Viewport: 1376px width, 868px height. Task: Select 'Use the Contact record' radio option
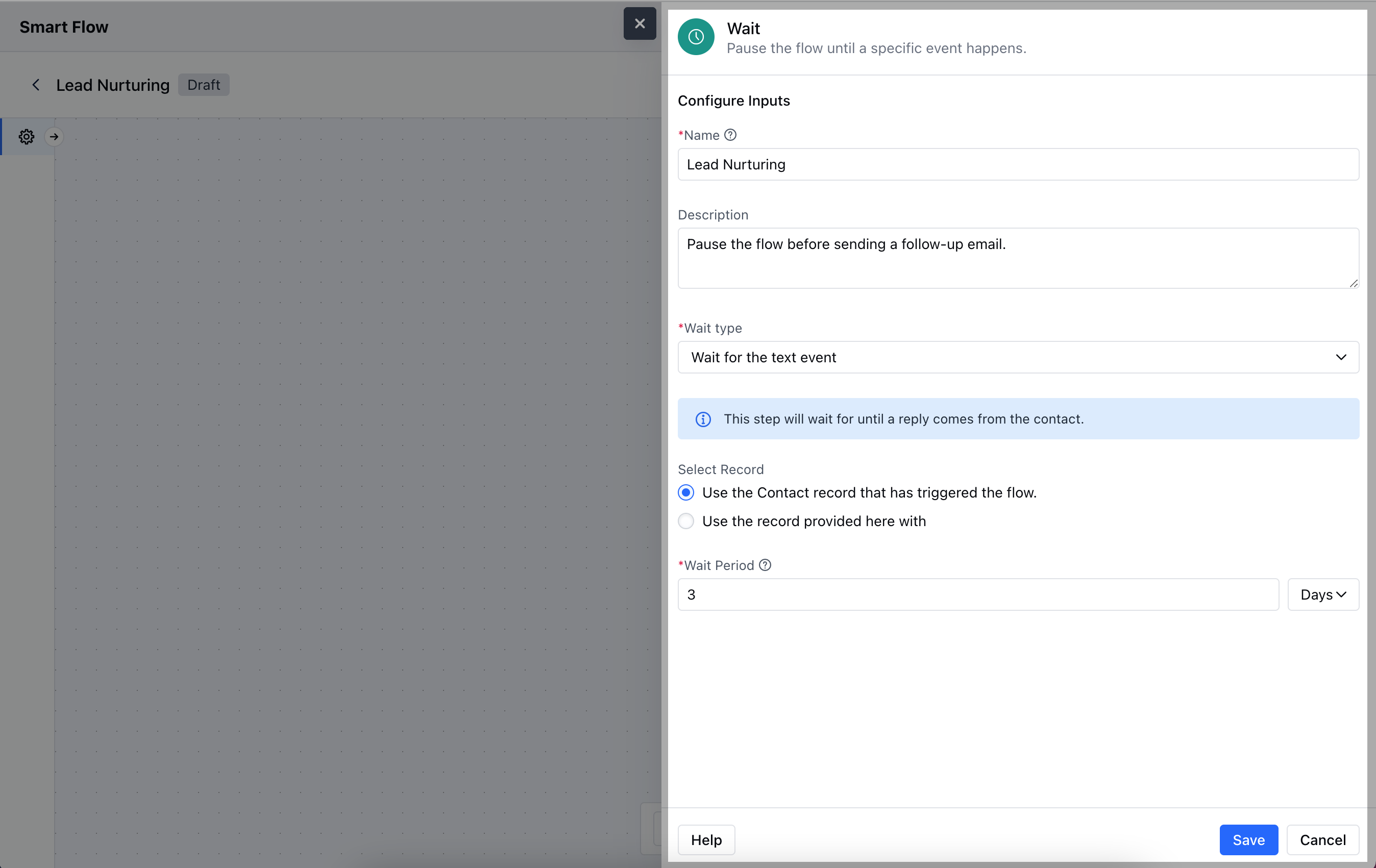point(686,492)
